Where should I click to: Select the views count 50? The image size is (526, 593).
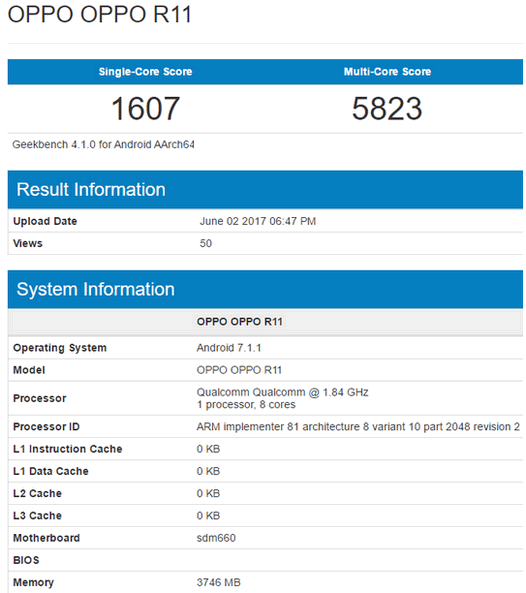tap(206, 243)
